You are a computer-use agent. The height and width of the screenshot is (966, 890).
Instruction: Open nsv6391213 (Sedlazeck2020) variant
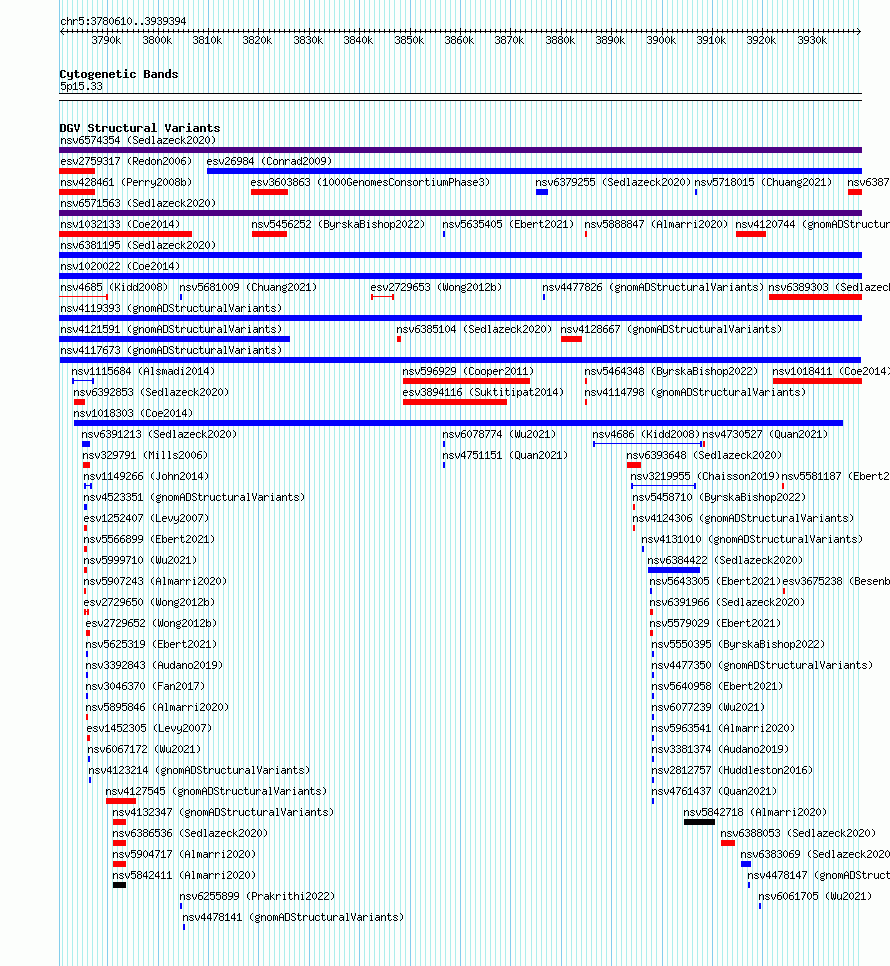pyautogui.click(x=159, y=434)
